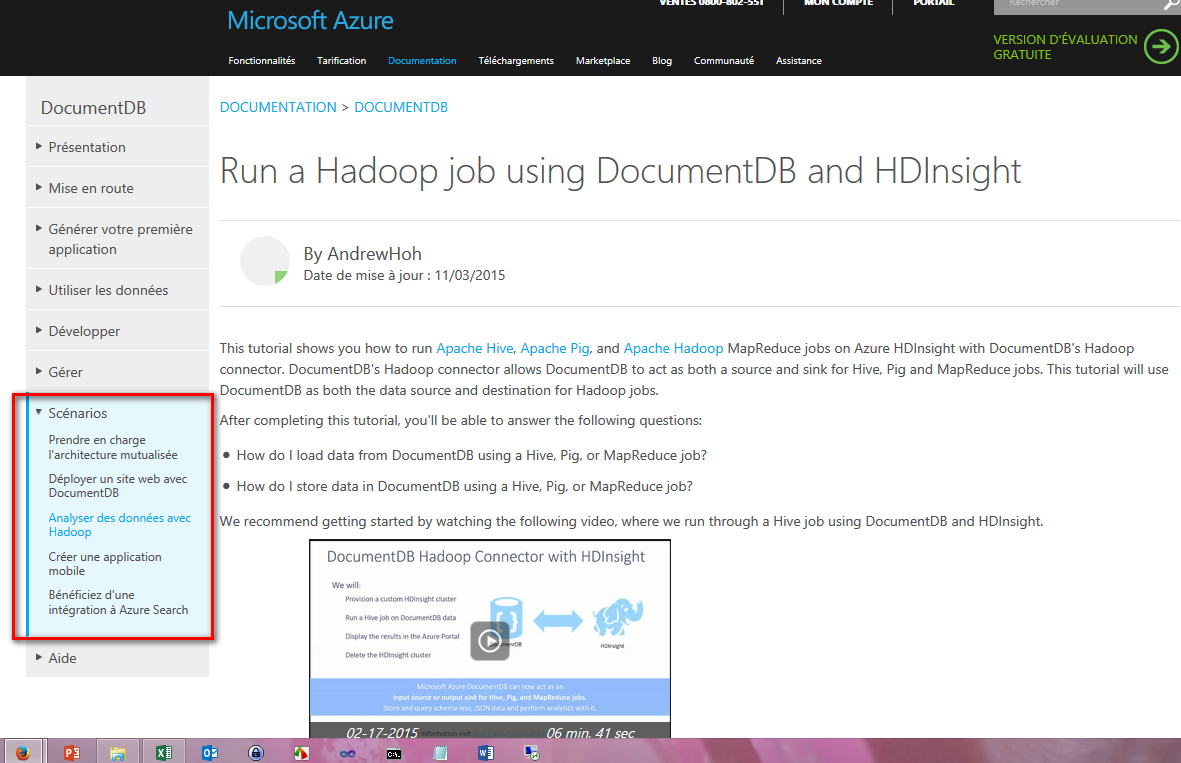The image size is (1181, 763).
Task: Click the Microsoft Azure logo
Action: click(x=310, y=20)
